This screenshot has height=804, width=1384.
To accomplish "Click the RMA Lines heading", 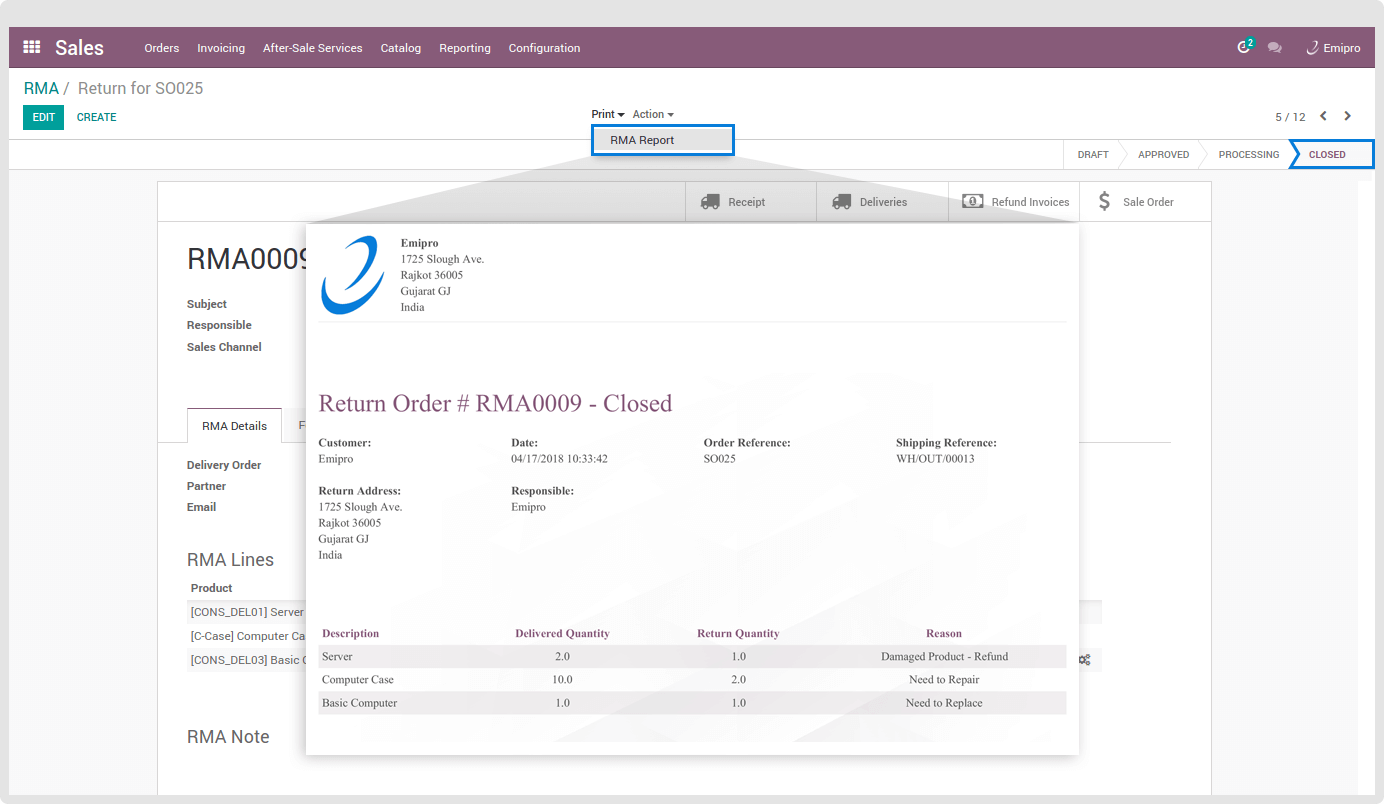I will click(x=230, y=560).
